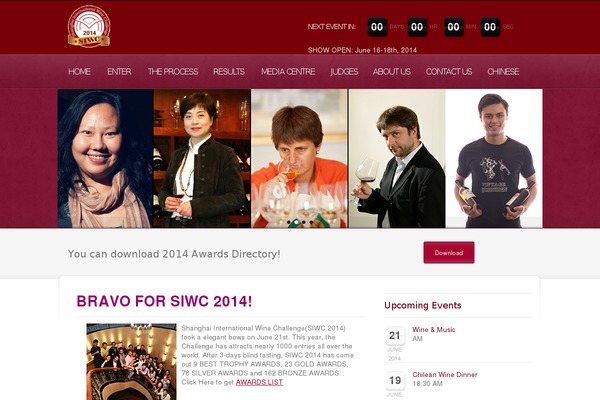This screenshot has width=600, height=400.
Task: Open the ABOUT US page
Action: [x=391, y=72]
